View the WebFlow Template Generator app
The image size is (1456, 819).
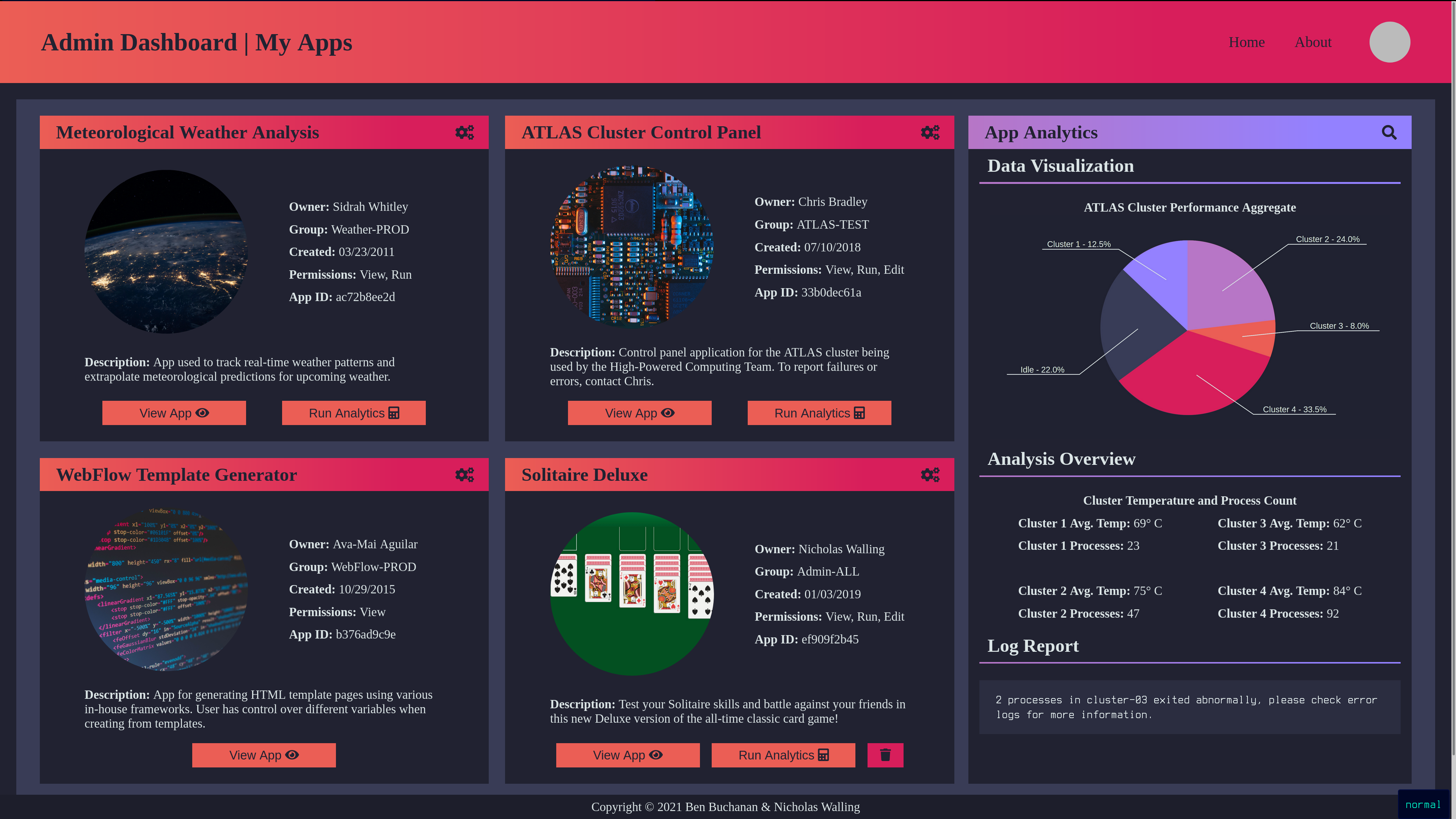pos(264,755)
